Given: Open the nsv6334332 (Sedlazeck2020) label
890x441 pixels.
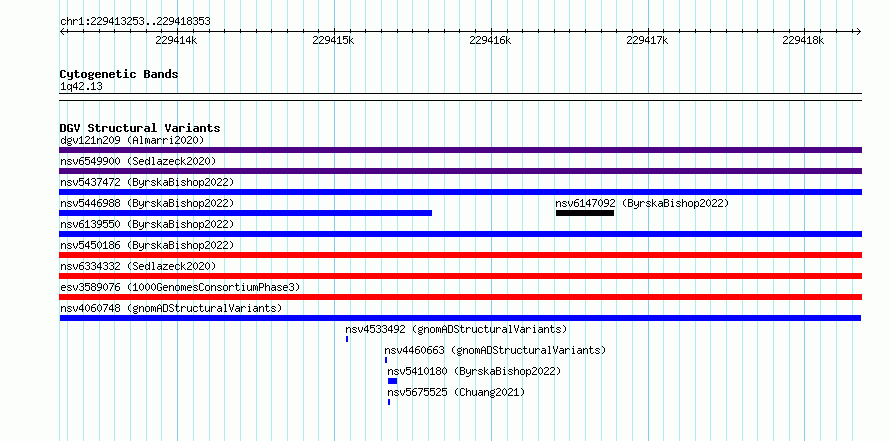Looking at the screenshot, I should [x=138, y=266].
